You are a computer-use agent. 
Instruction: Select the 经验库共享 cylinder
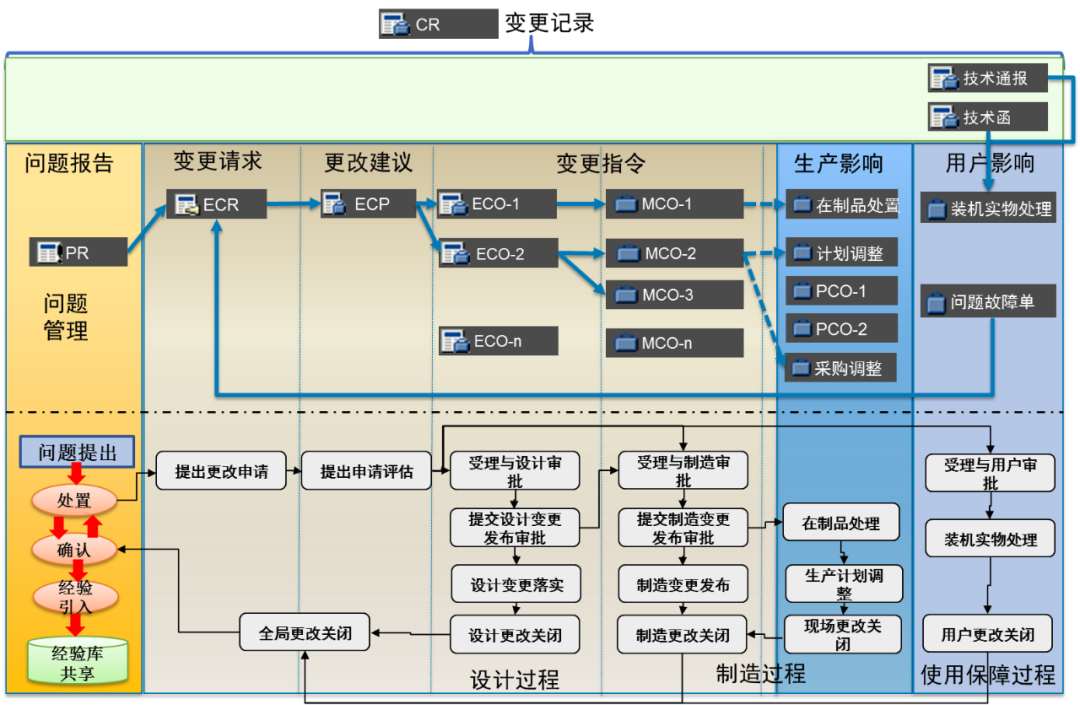(x=78, y=661)
